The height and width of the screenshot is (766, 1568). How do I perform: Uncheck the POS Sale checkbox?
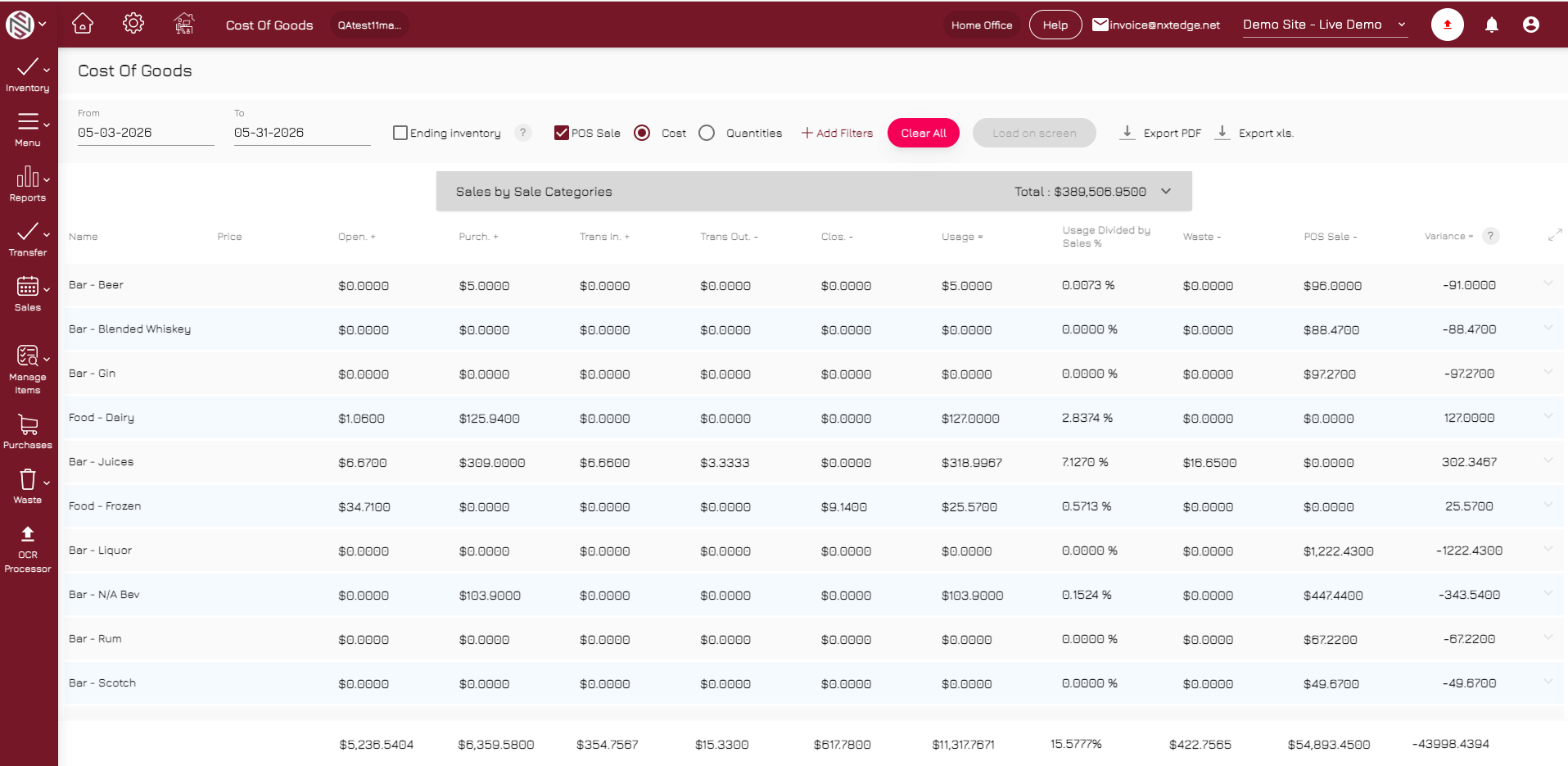tap(562, 133)
